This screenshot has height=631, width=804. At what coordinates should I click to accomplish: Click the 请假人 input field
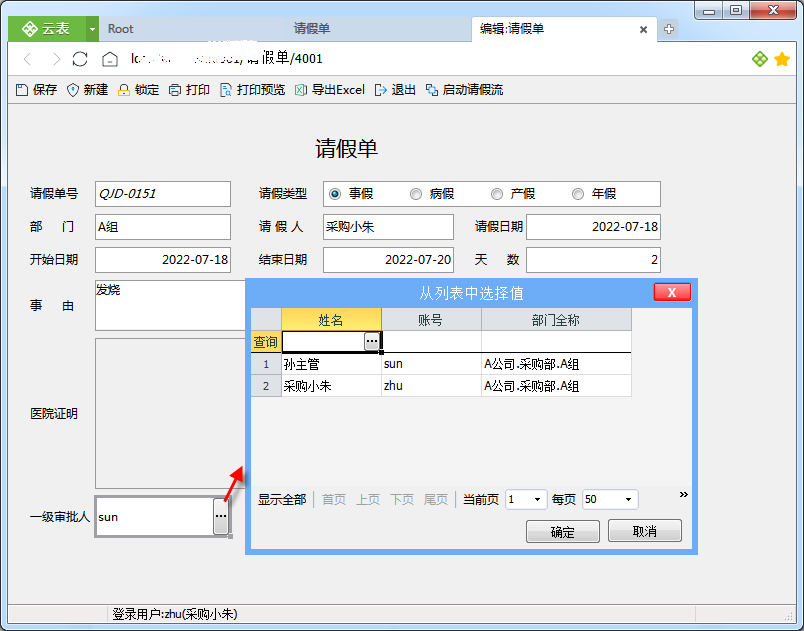tap(388, 227)
